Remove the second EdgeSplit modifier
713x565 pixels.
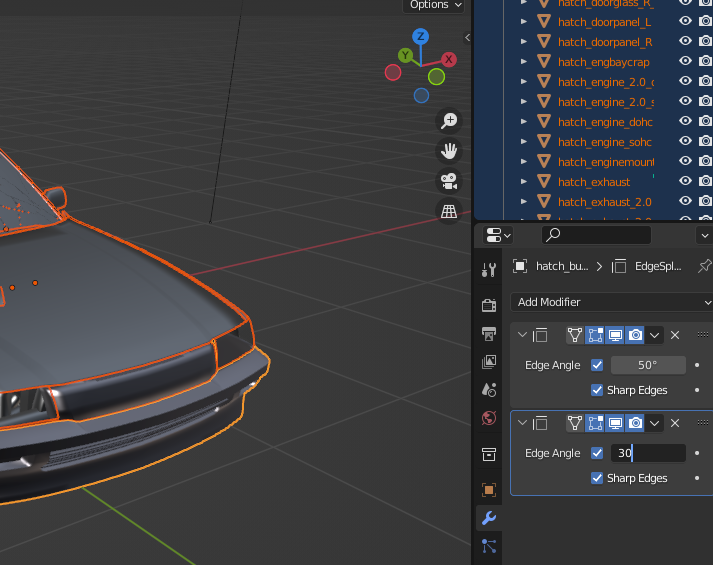pos(675,423)
